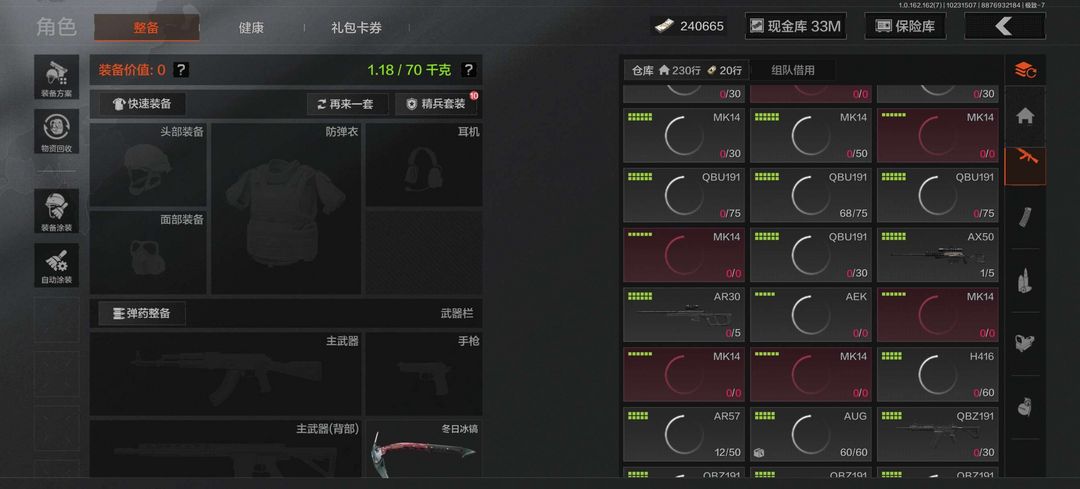Image resolution: width=1080 pixels, height=489 pixels.
Task: Select the magazine filter icon in sidebar
Action: coord(1025,217)
